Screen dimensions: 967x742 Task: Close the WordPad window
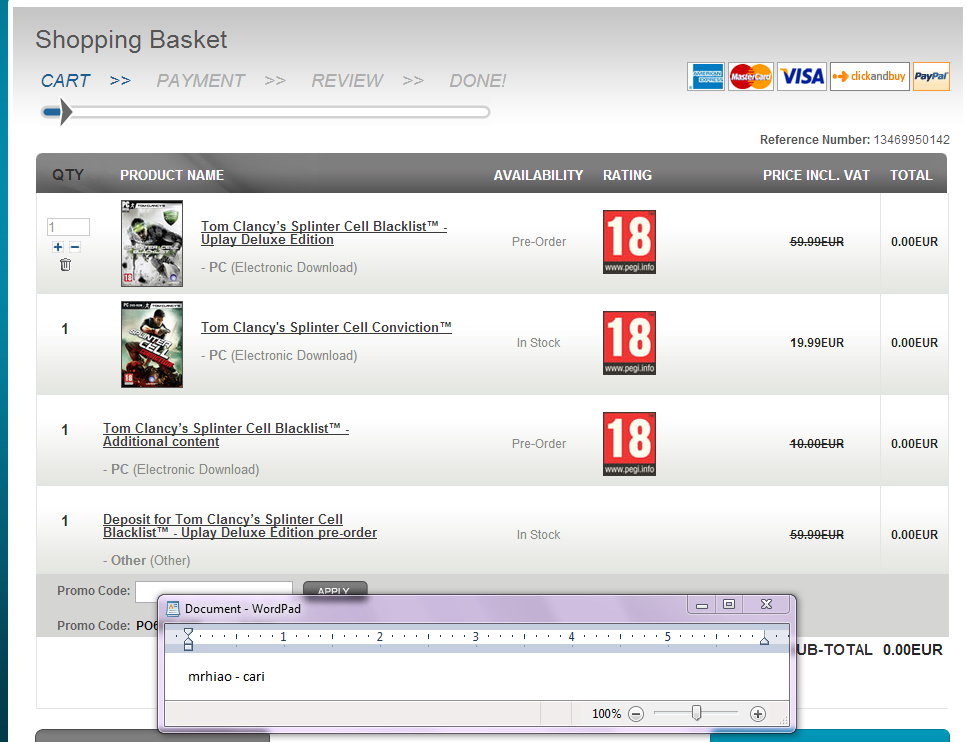coord(767,604)
